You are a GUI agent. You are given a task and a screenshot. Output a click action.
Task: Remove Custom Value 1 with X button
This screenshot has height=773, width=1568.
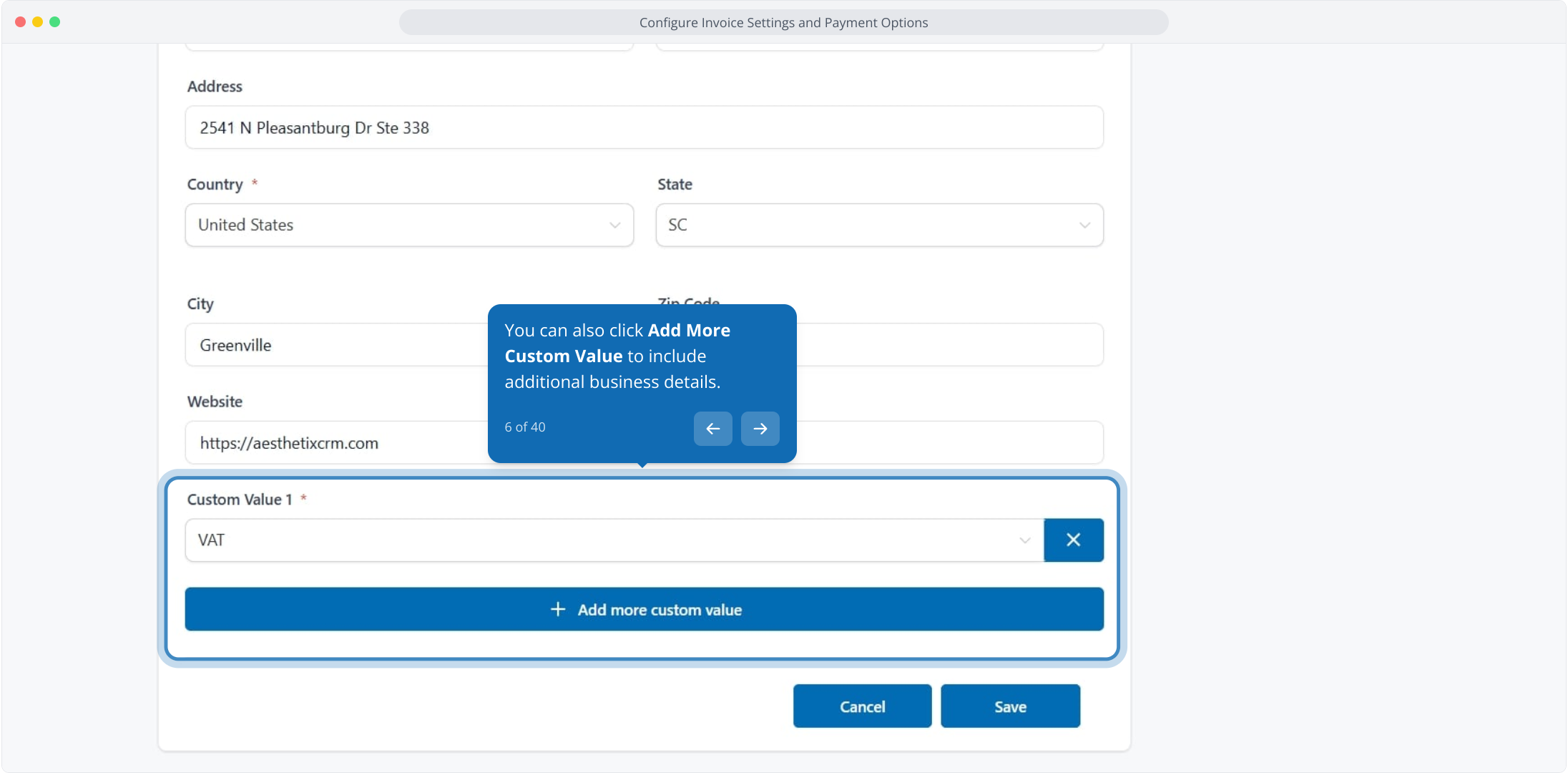pos(1073,540)
